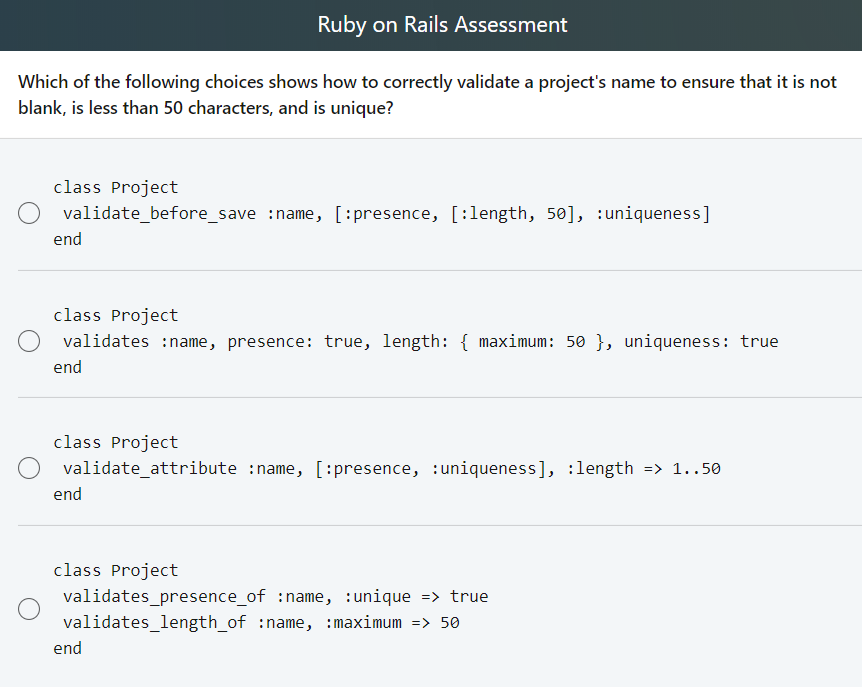Click maximum: 50 in the second option
The width and height of the screenshot is (862, 687).
(532, 341)
